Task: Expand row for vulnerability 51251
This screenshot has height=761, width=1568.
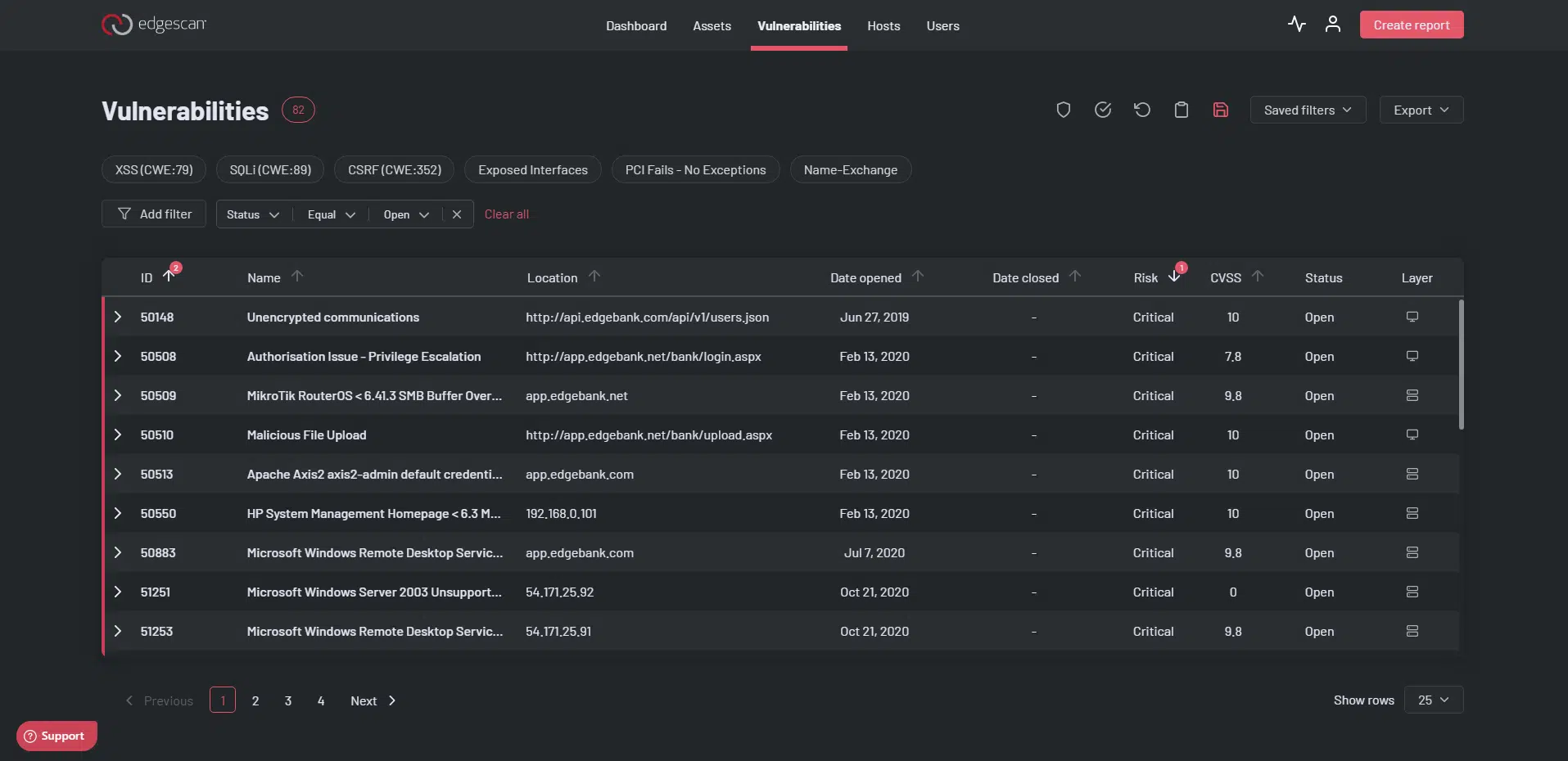Action: click(x=118, y=592)
